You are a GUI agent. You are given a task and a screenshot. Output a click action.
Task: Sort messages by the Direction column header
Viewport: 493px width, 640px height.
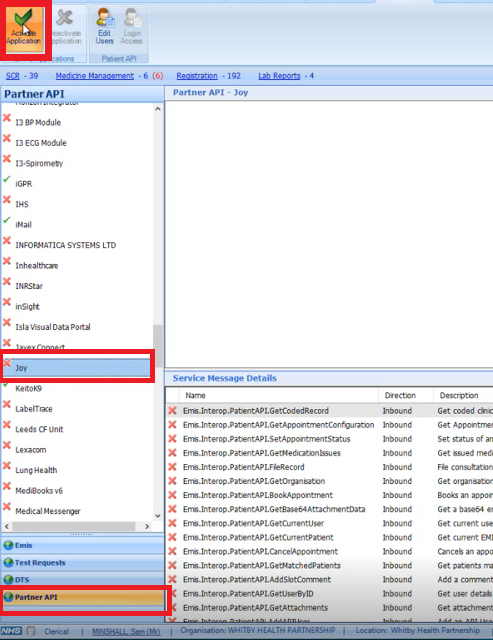tap(406, 395)
